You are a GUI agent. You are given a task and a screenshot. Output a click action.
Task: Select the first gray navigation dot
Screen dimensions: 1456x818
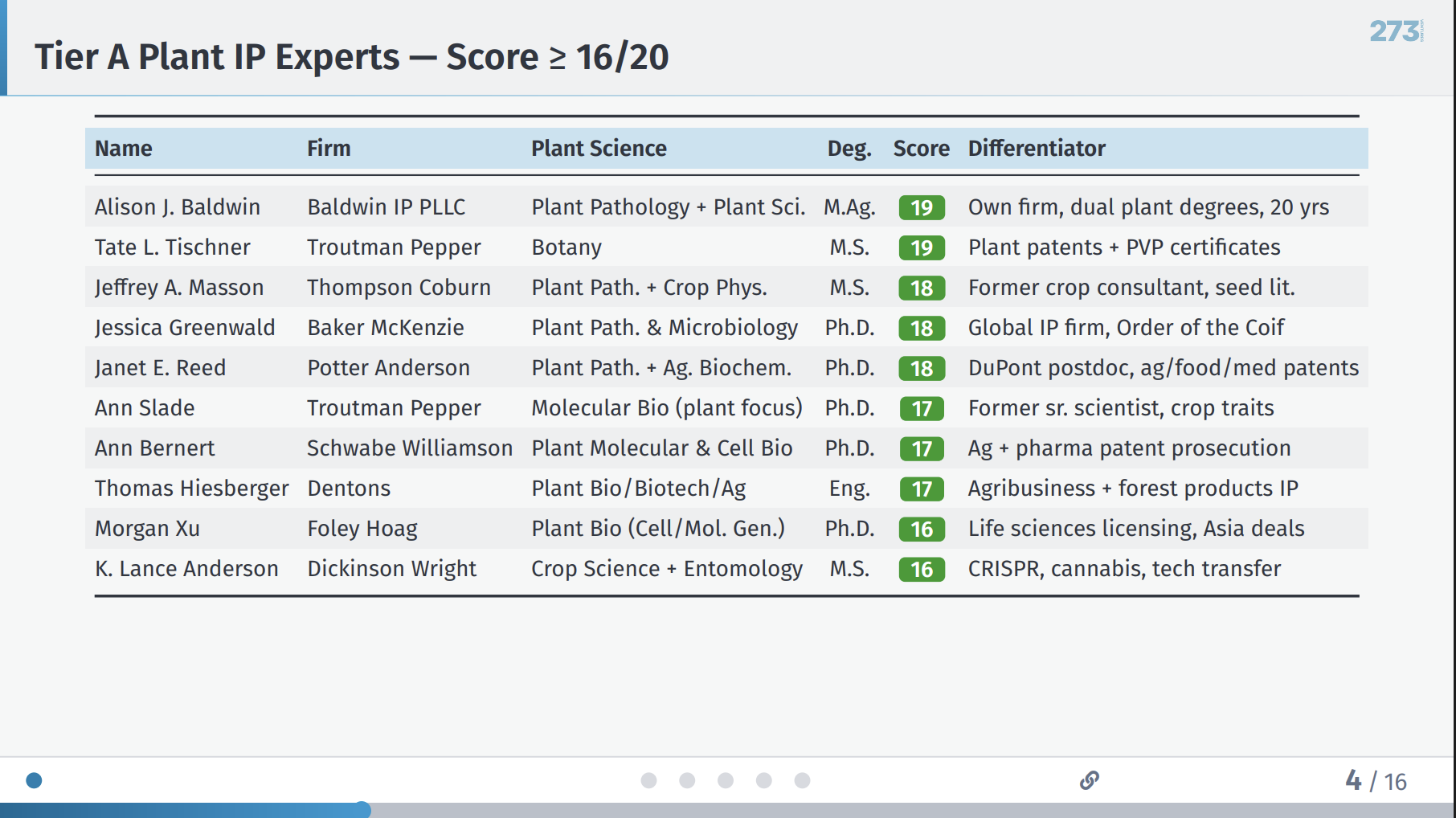(648, 780)
